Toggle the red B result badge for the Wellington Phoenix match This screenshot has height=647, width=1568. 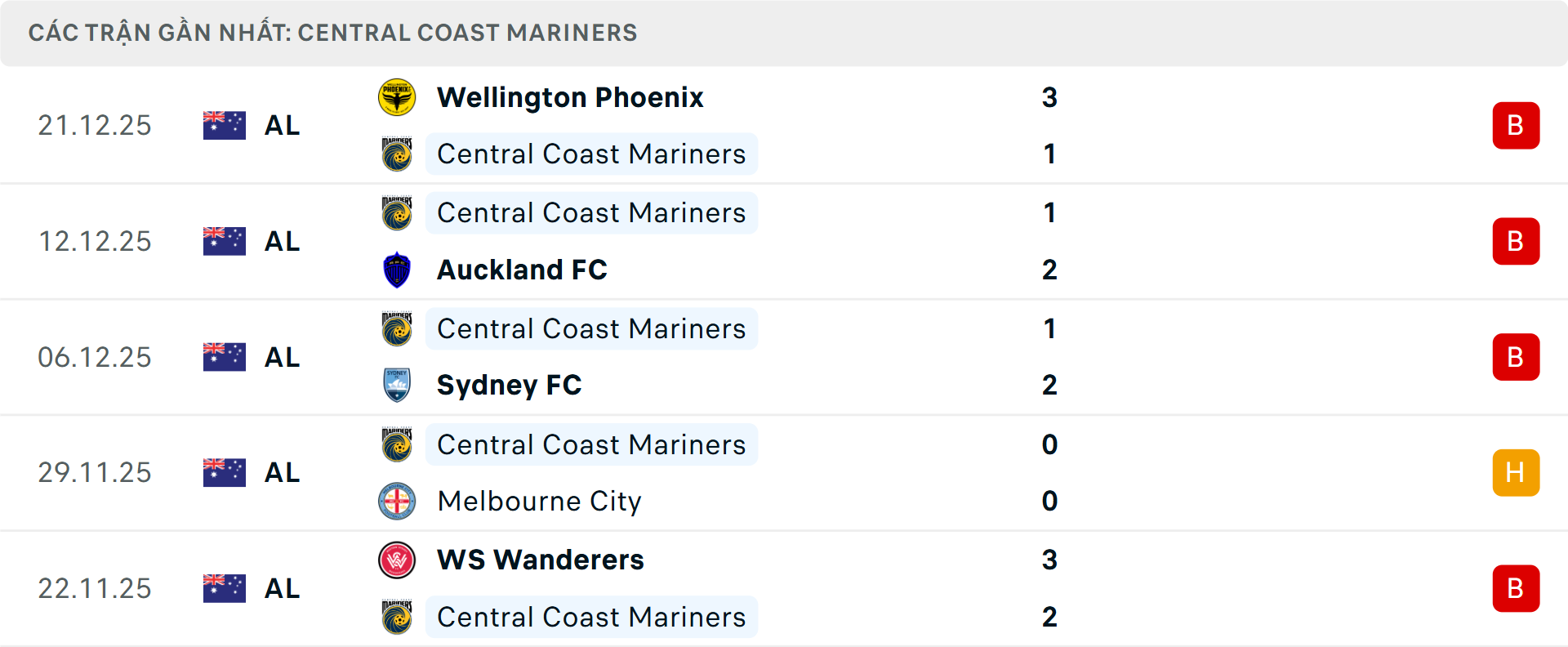1516,125
